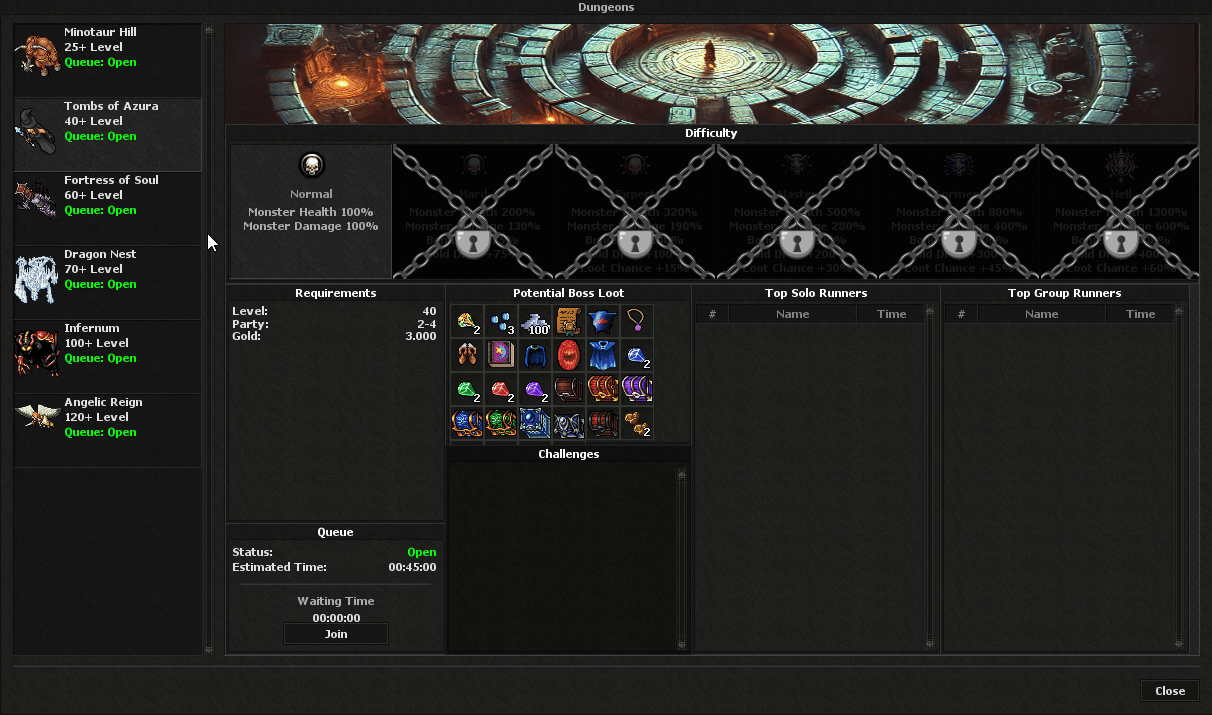Click the Infernum demon portrait
The width and height of the screenshot is (1212, 715).
38,352
